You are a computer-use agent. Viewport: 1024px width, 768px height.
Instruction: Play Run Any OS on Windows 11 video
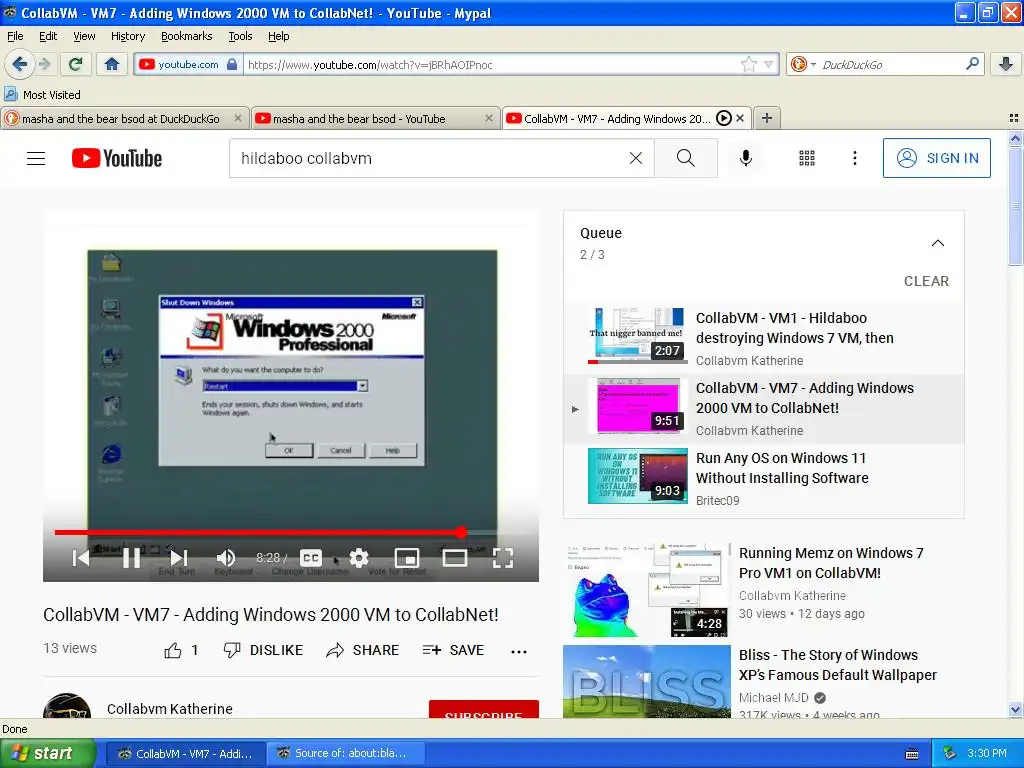coord(763,479)
